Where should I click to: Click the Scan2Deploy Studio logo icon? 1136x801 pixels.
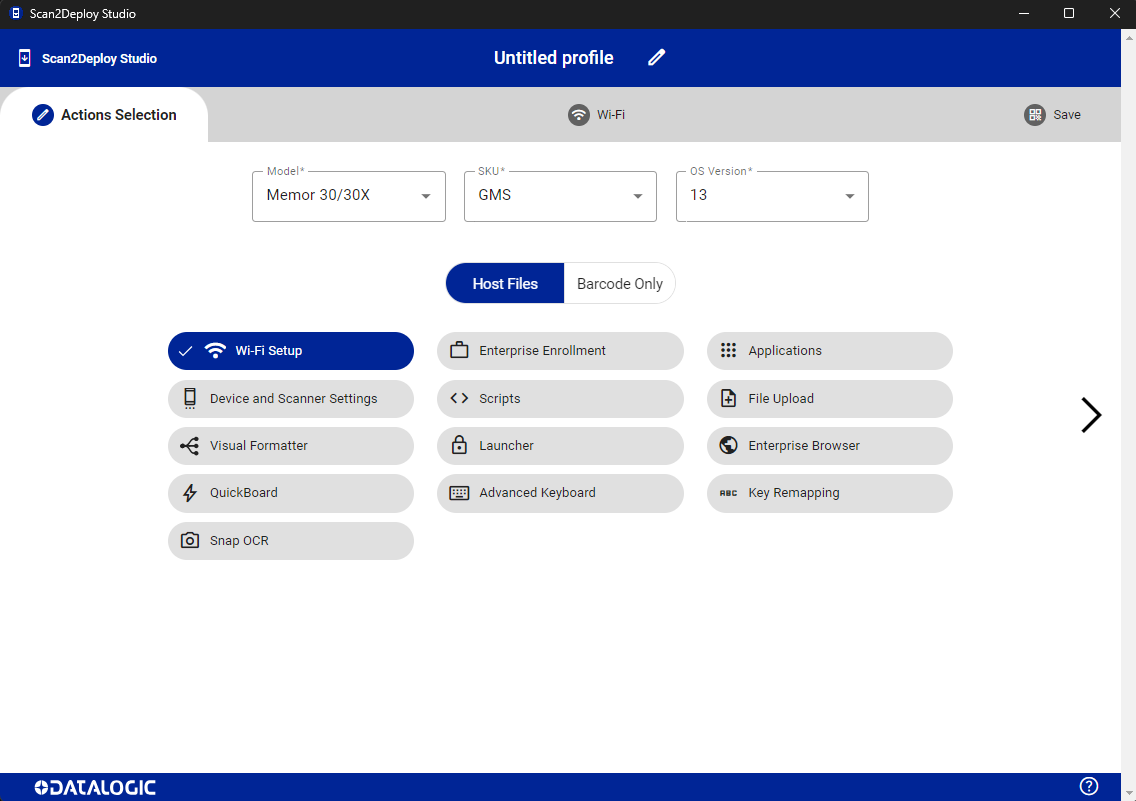point(25,58)
